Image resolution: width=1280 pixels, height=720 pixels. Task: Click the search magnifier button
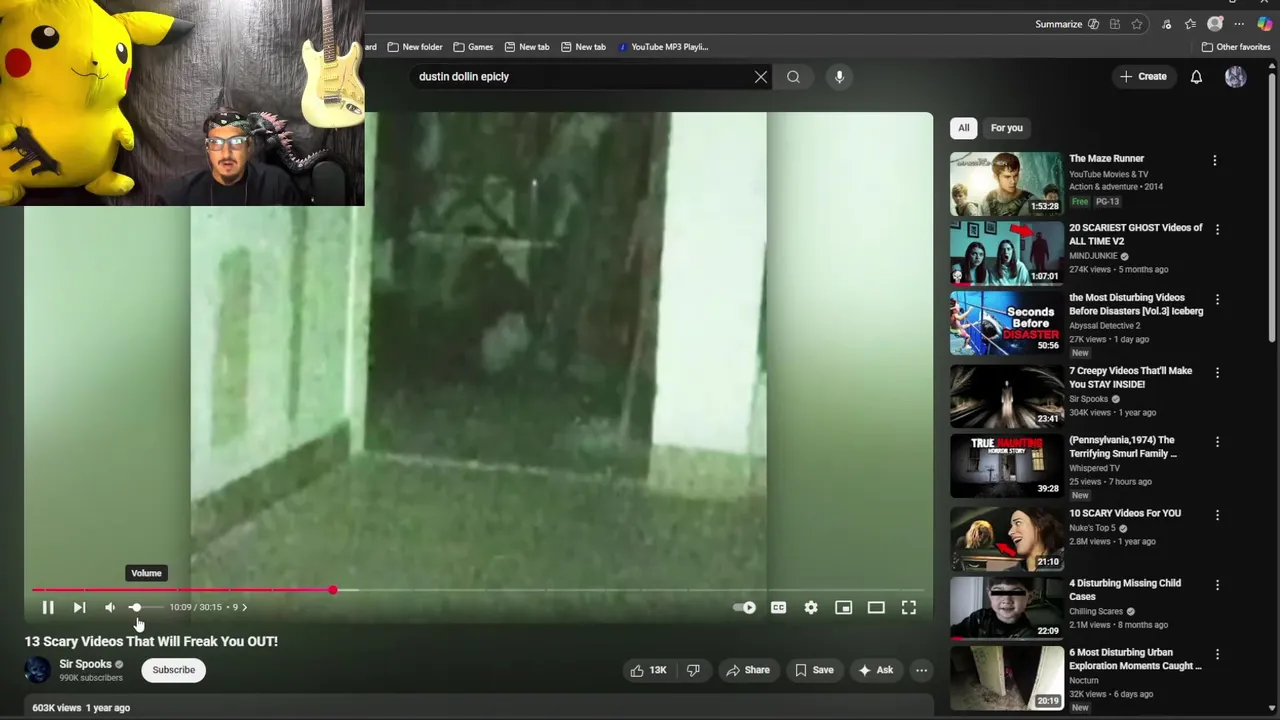pos(793,77)
